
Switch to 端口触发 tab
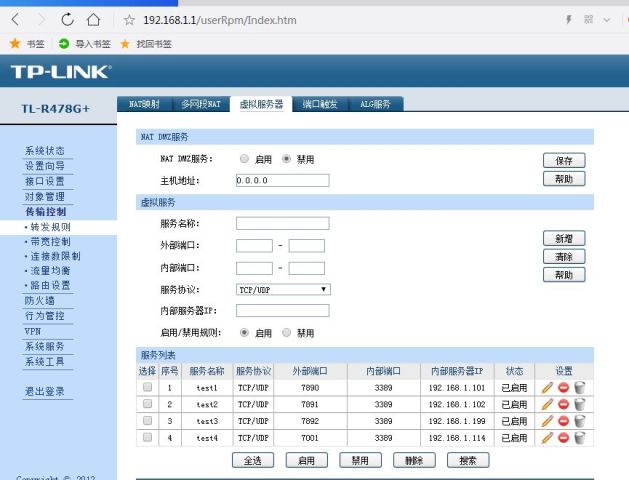[x=320, y=104]
